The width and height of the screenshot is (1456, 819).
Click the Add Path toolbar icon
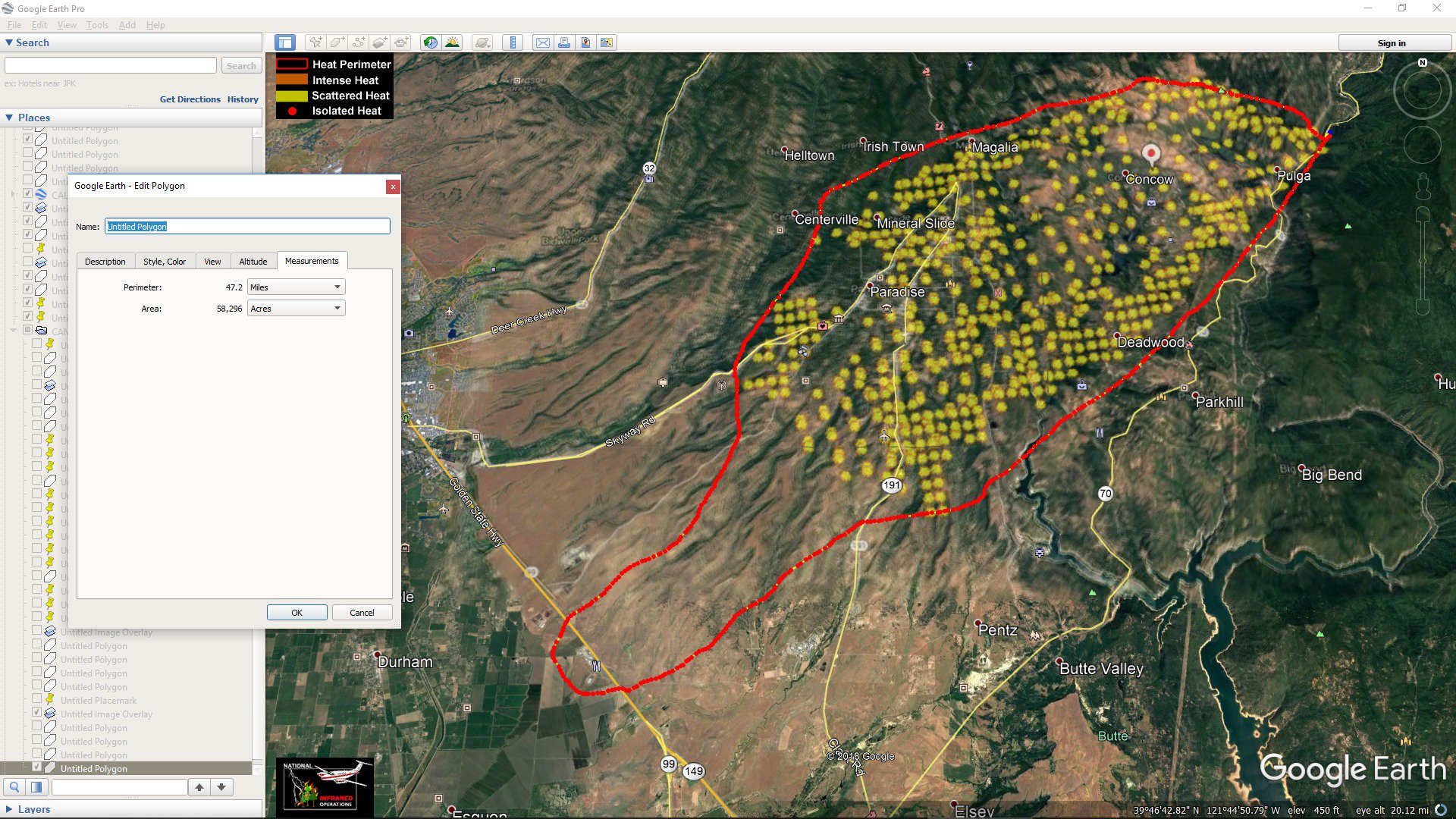point(358,42)
